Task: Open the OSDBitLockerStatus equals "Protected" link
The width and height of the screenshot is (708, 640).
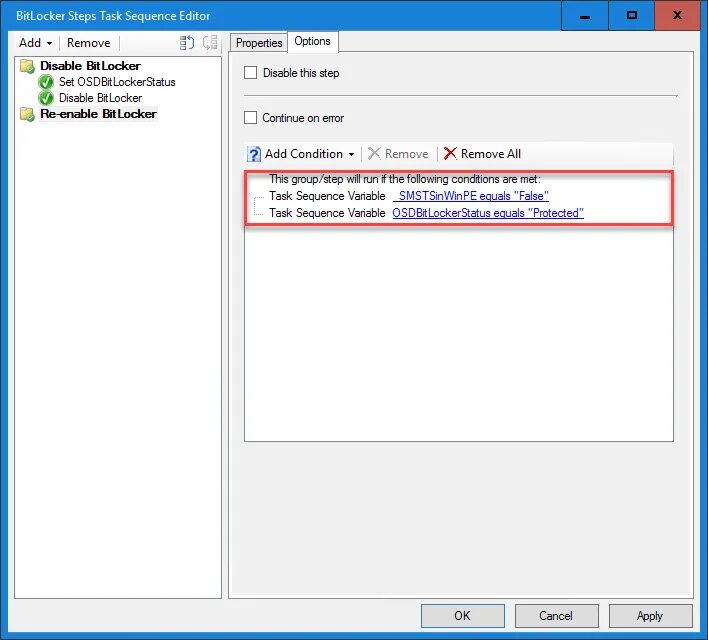Action: pyautogui.click(x=488, y=213)
